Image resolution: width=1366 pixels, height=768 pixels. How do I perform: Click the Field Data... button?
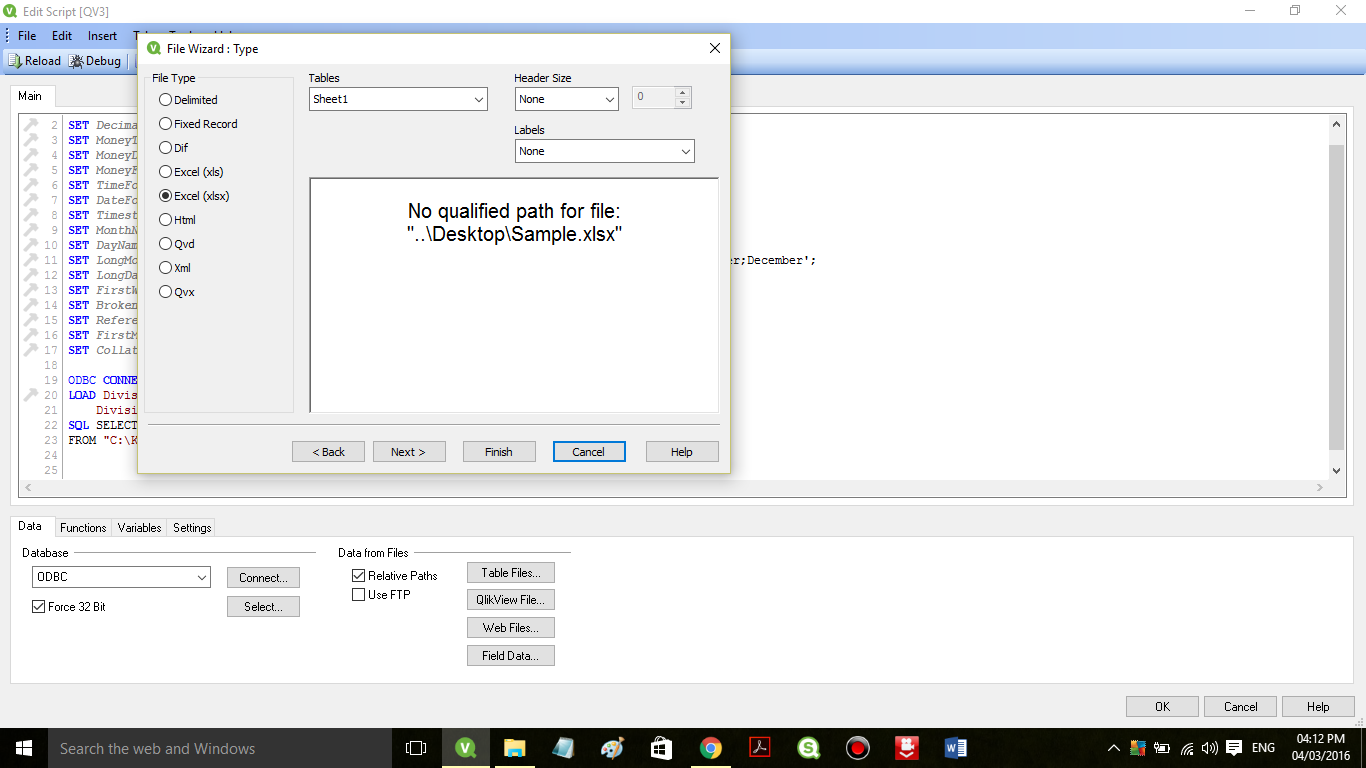coord(511,656)
